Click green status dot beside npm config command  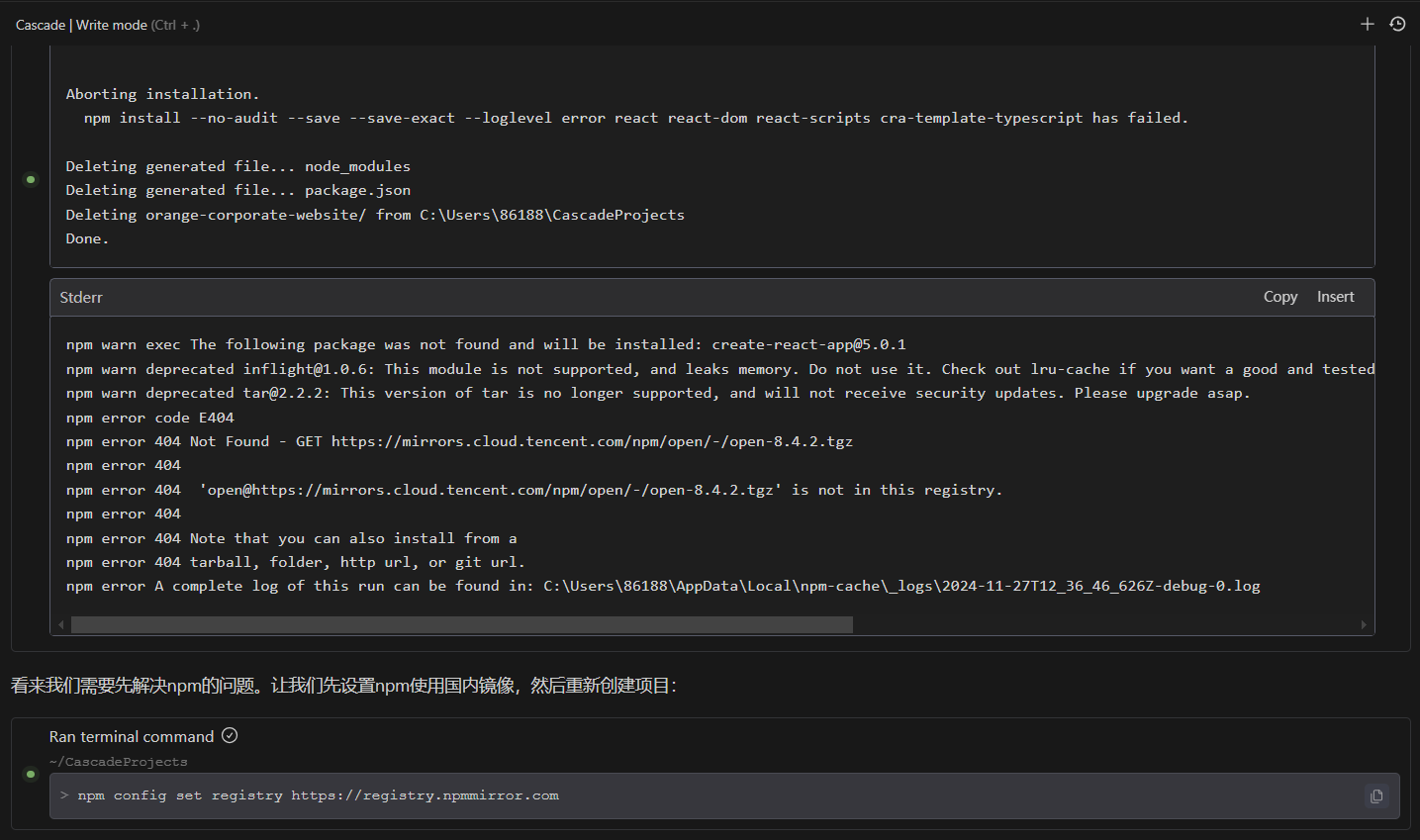click(x=31, y=774)
